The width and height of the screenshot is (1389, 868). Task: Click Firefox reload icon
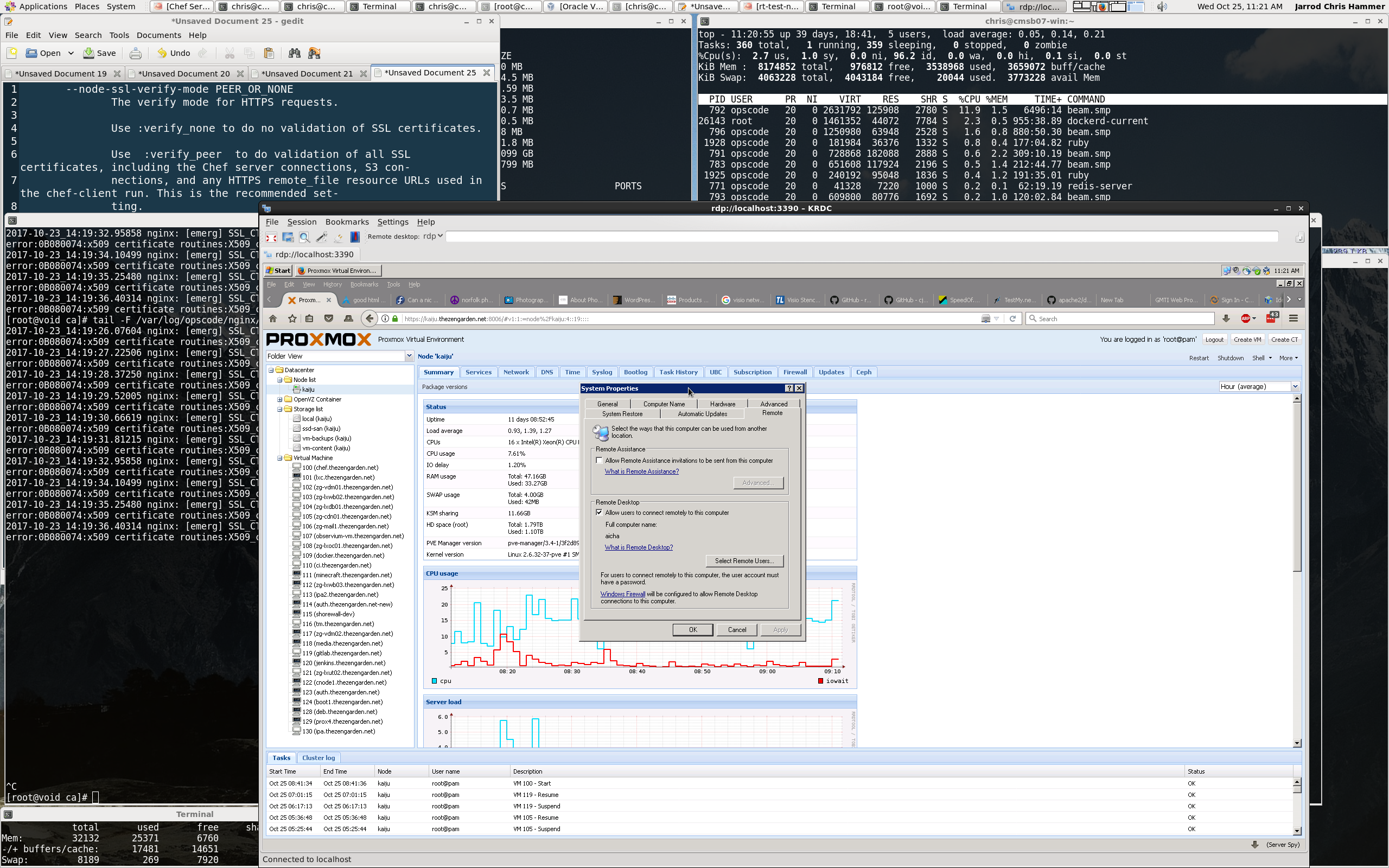[x=1012, y=318]
